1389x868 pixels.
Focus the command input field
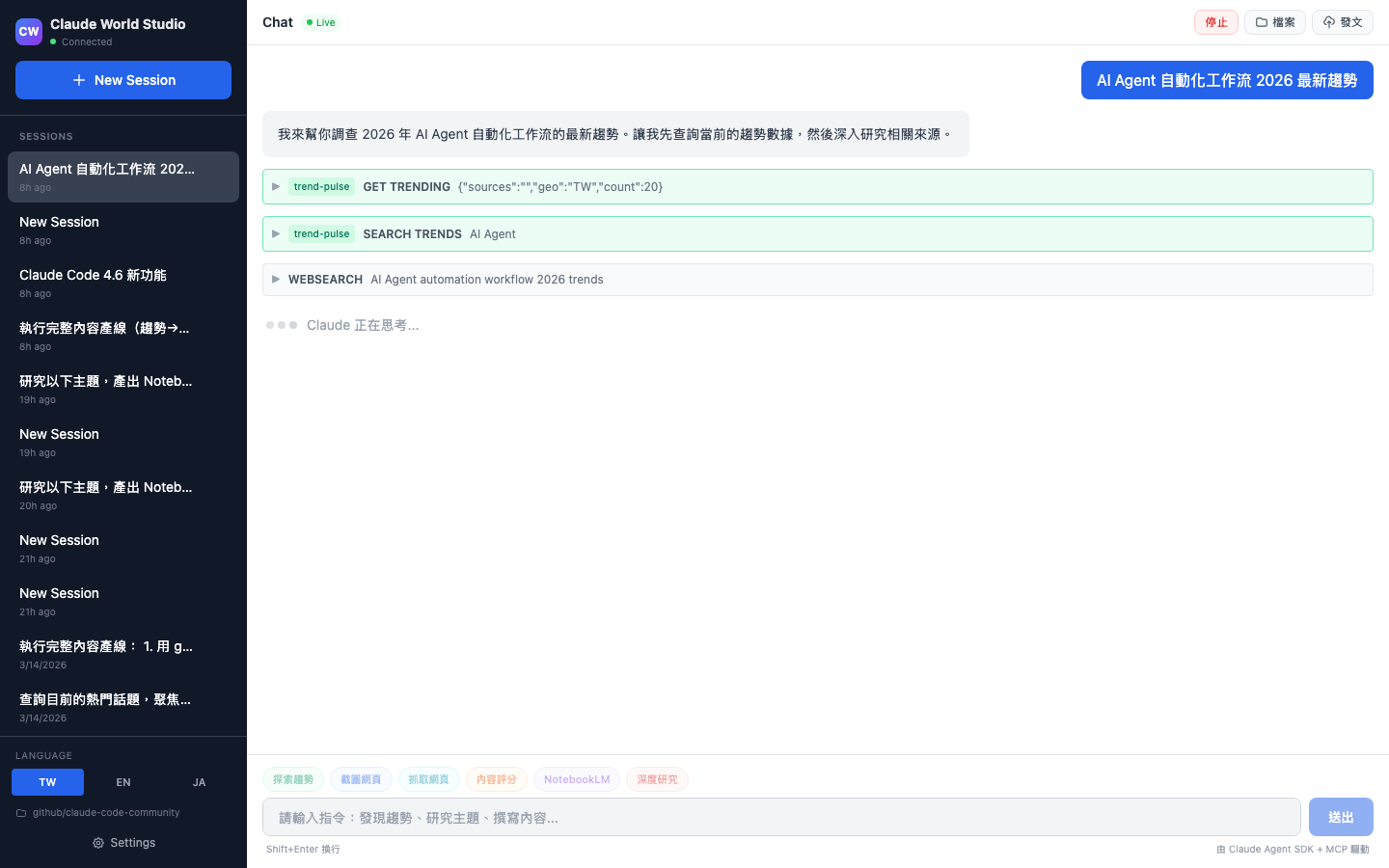(x=781, y=817)
